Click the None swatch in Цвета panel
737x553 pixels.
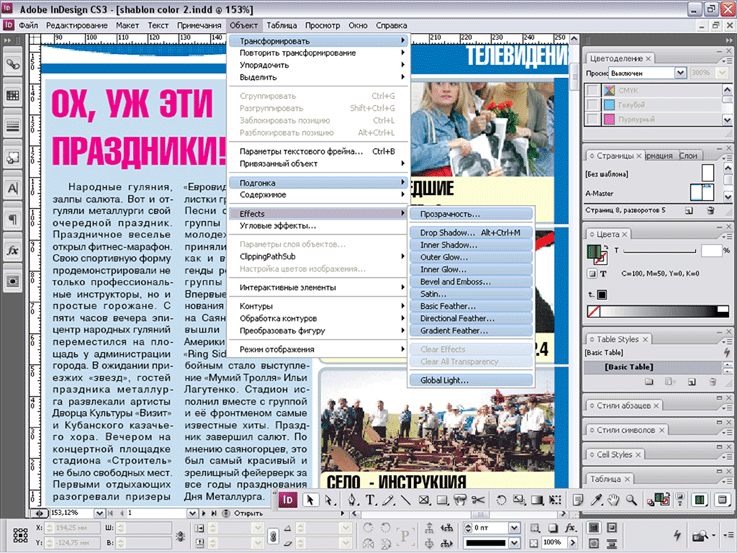[594, 311]
